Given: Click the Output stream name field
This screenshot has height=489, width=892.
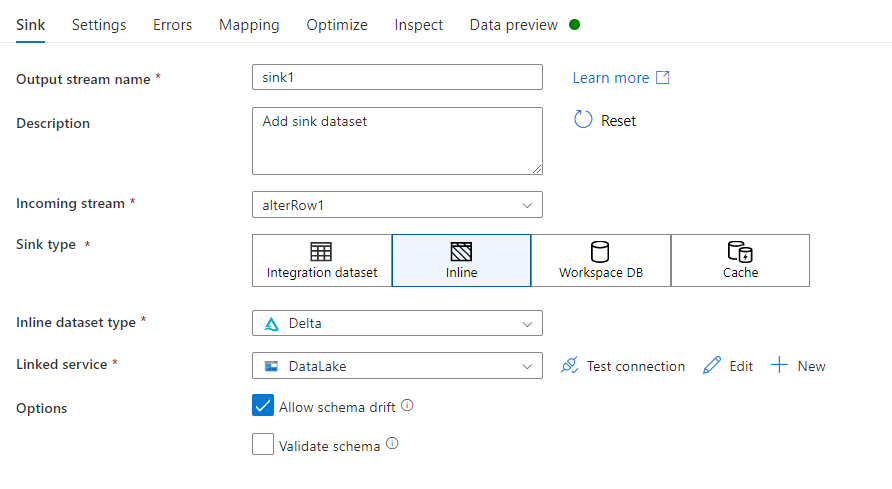Looking at the screenshot, I should pyautogui.click(x=397, y=78).
